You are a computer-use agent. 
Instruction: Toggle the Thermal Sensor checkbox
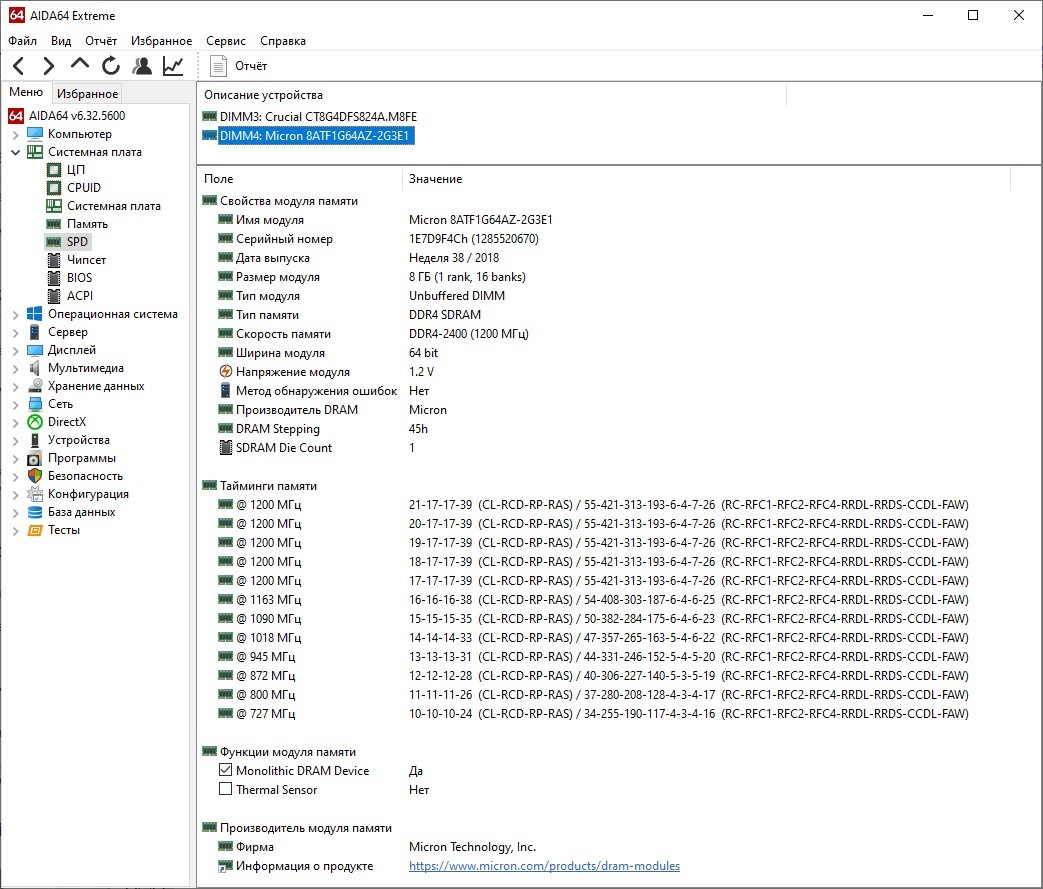[x=225, y=789]
